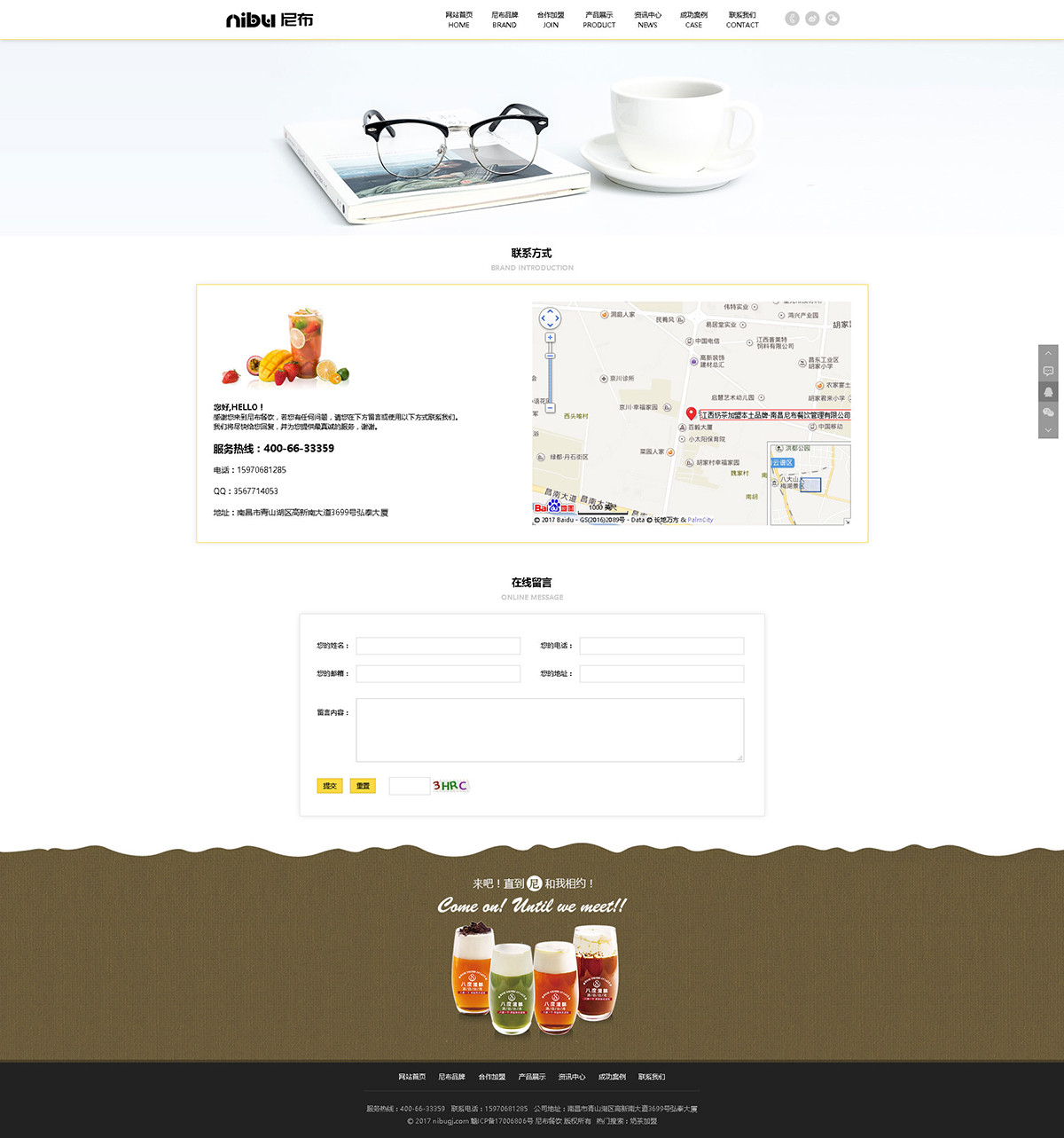
Task: Click the 中国电信 map marker
Action: pos(689,341)
